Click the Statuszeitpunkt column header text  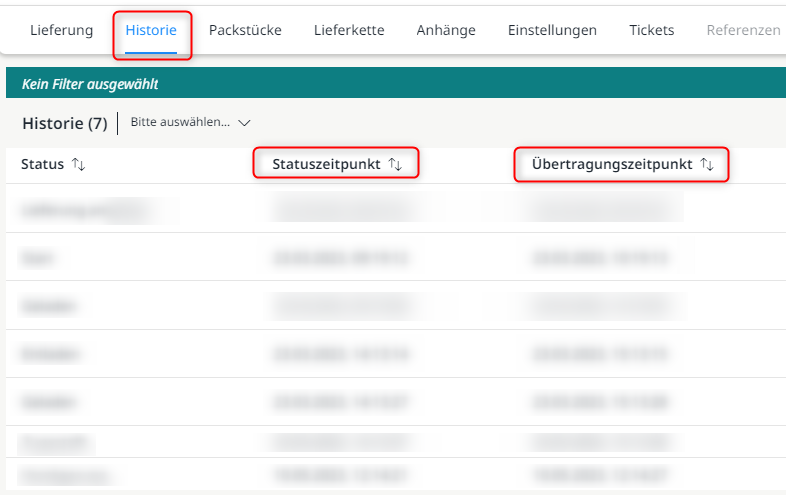click(x=326, y=164)
